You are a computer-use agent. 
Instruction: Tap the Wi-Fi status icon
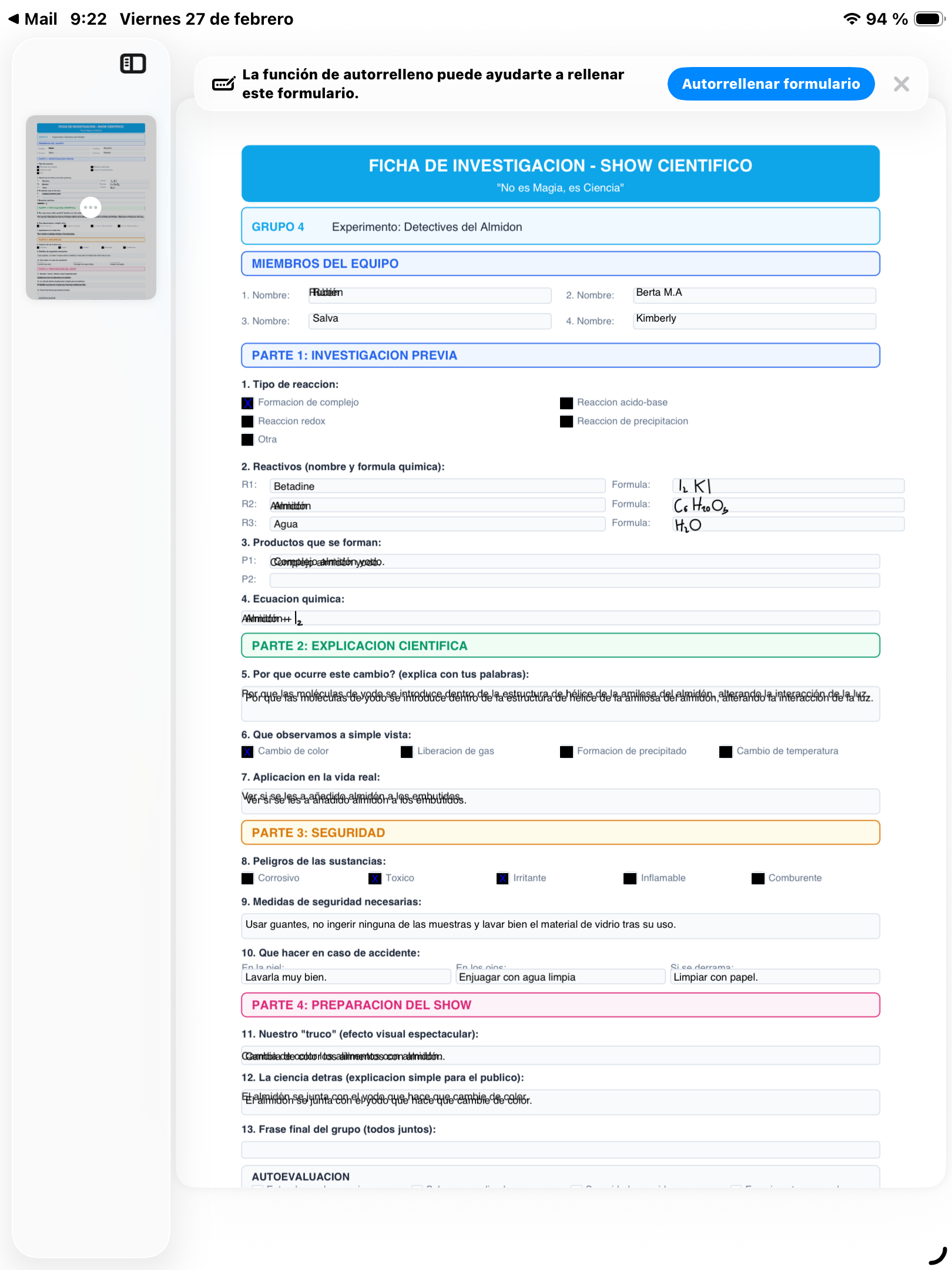tap(852, 19)
